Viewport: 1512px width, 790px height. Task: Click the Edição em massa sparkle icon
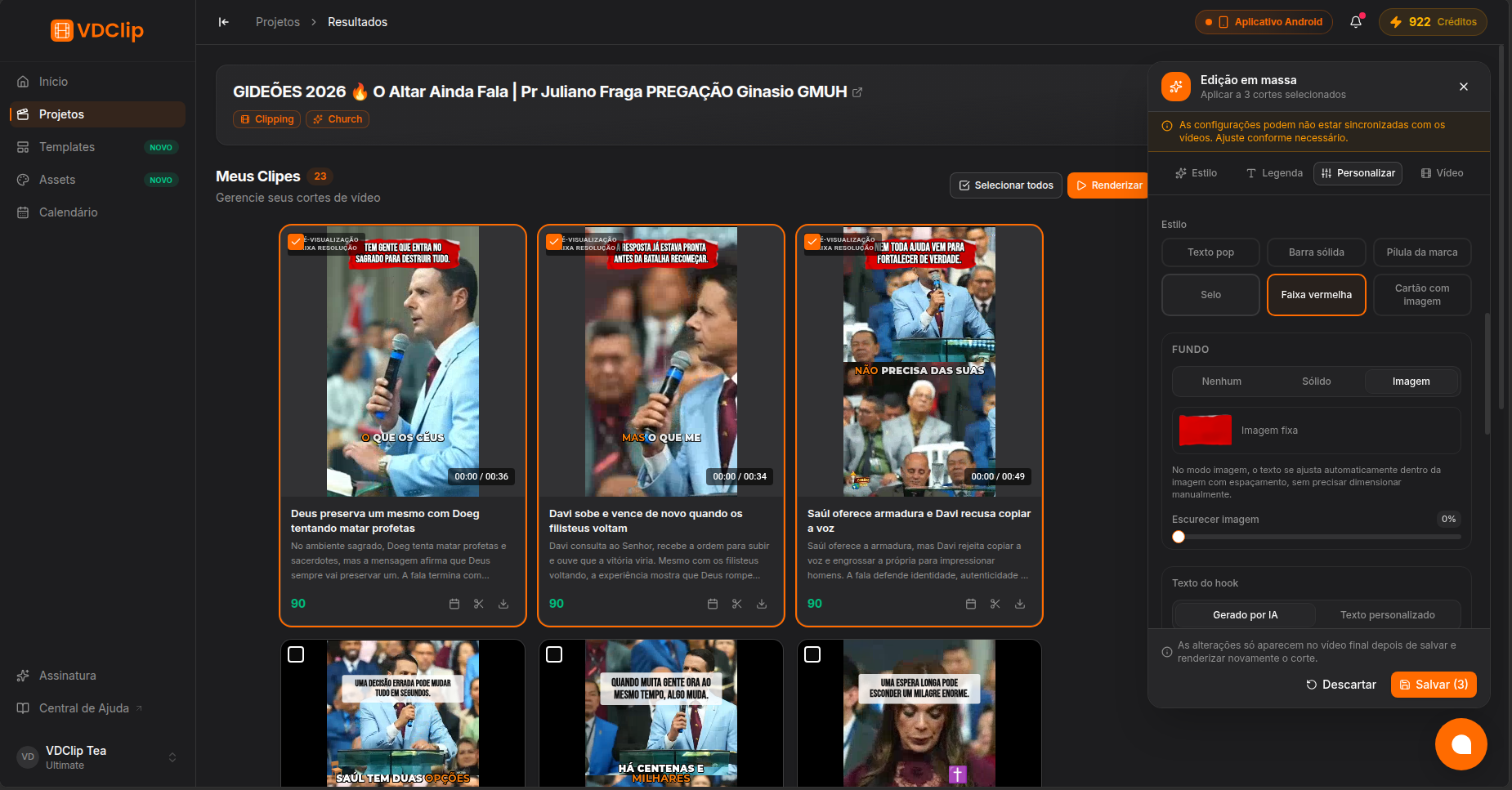(x=1176, y=87)
